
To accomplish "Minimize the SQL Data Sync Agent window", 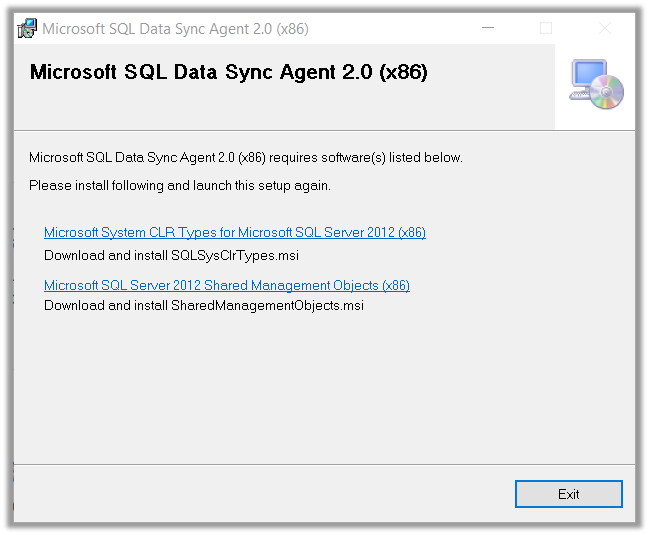I will [x=488, y=29].
